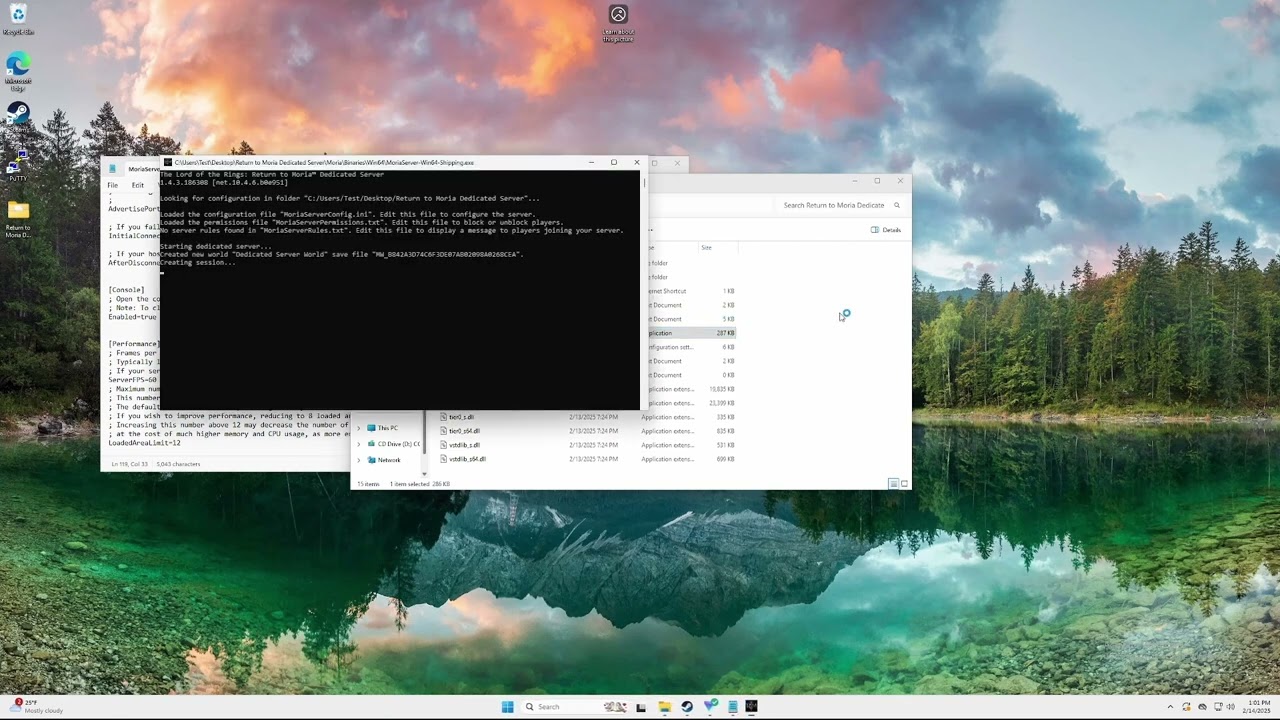
Task: Select This PC in navigation pane
Action: [x=387, y=428]
